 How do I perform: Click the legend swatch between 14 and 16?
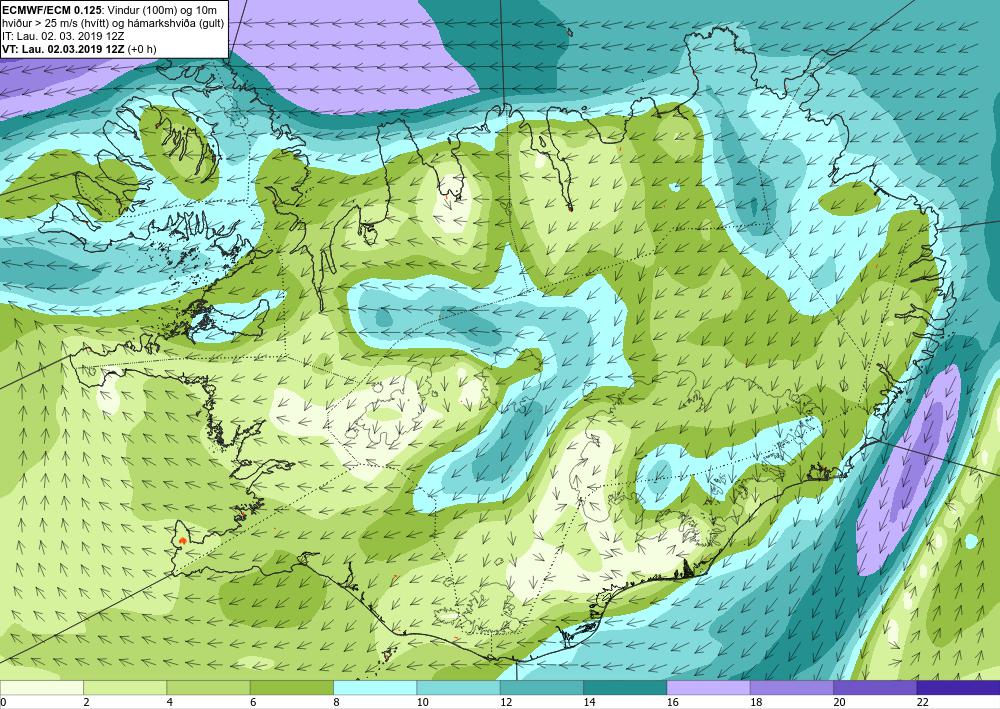tap(625, 687)
